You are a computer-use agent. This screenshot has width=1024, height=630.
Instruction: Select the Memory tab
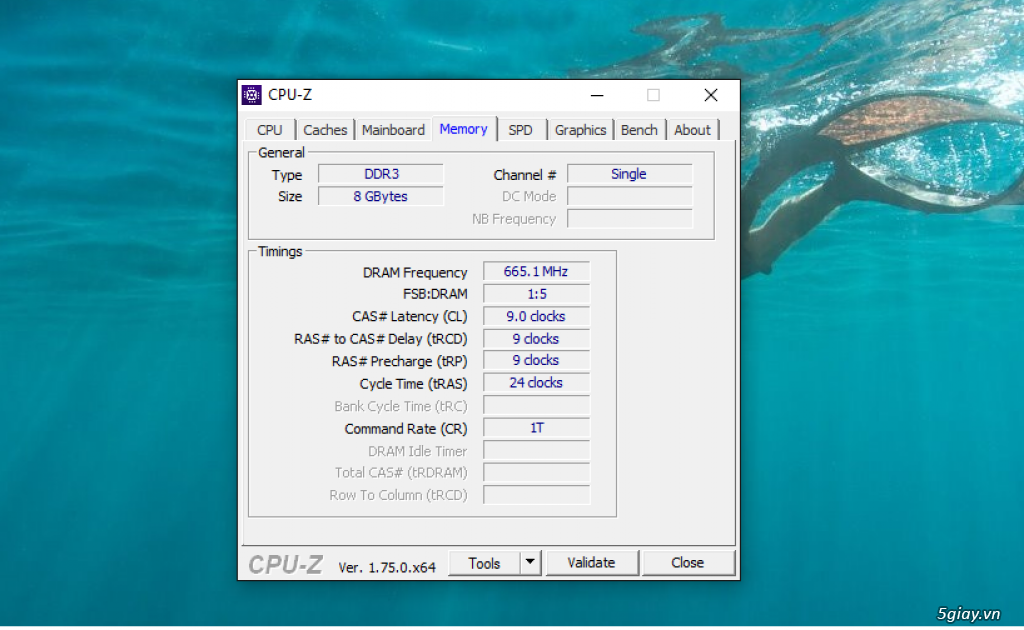[x=464, y=129]
